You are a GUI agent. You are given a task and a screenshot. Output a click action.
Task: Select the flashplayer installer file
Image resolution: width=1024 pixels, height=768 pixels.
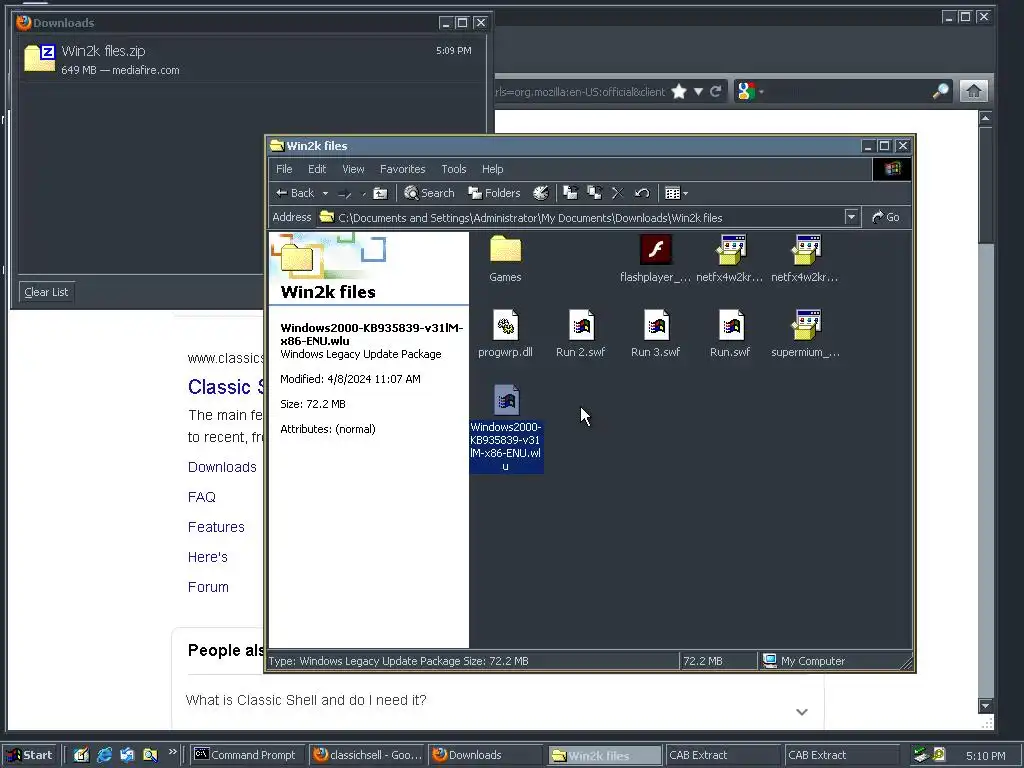pos(655,259)
